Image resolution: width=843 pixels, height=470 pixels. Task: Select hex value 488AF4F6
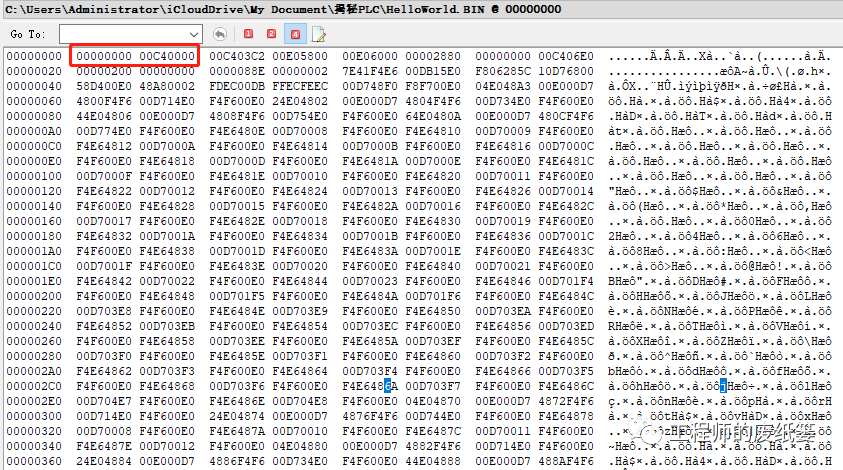point(566,461)
